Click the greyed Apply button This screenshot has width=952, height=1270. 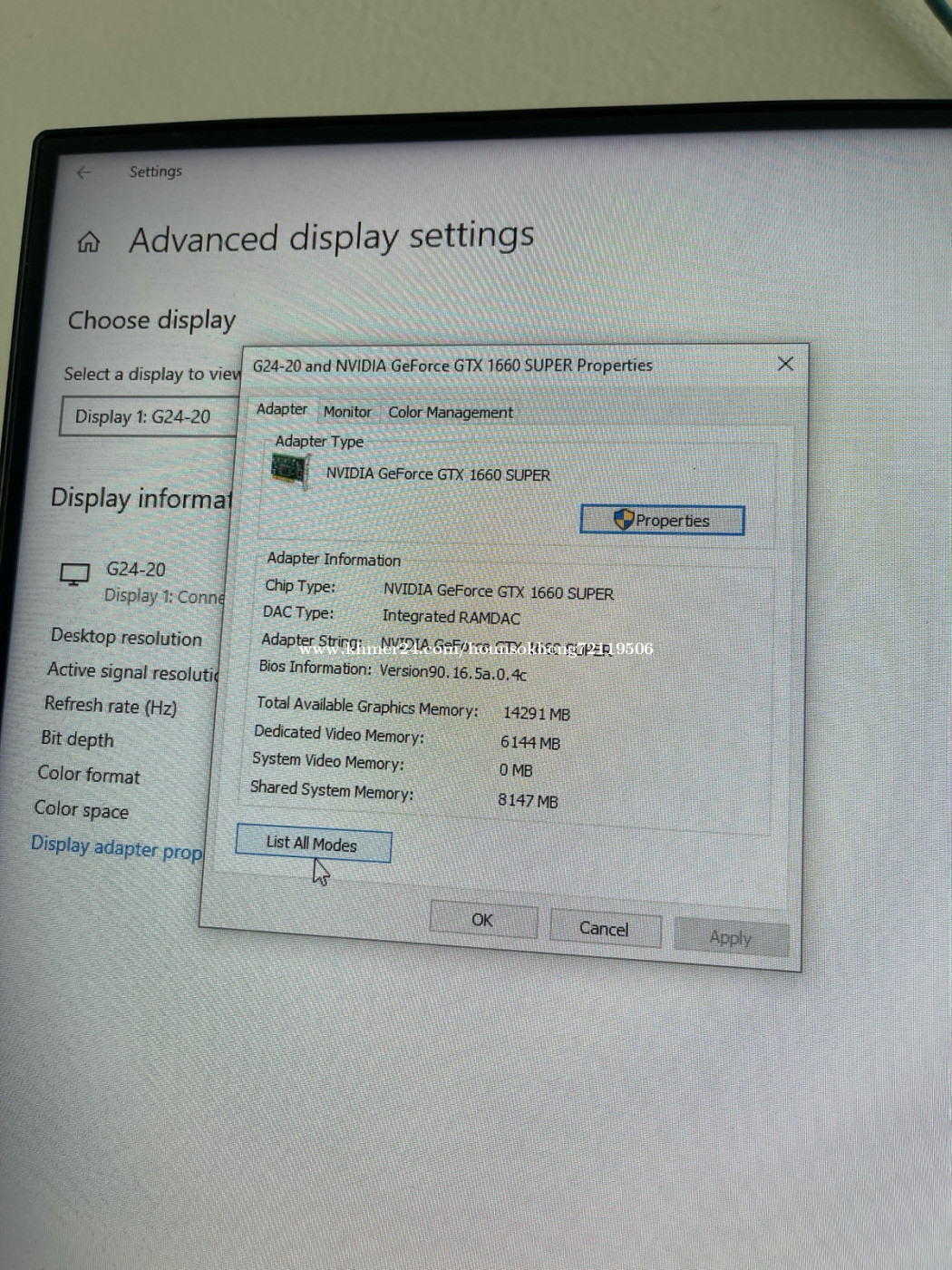point(731,937)
